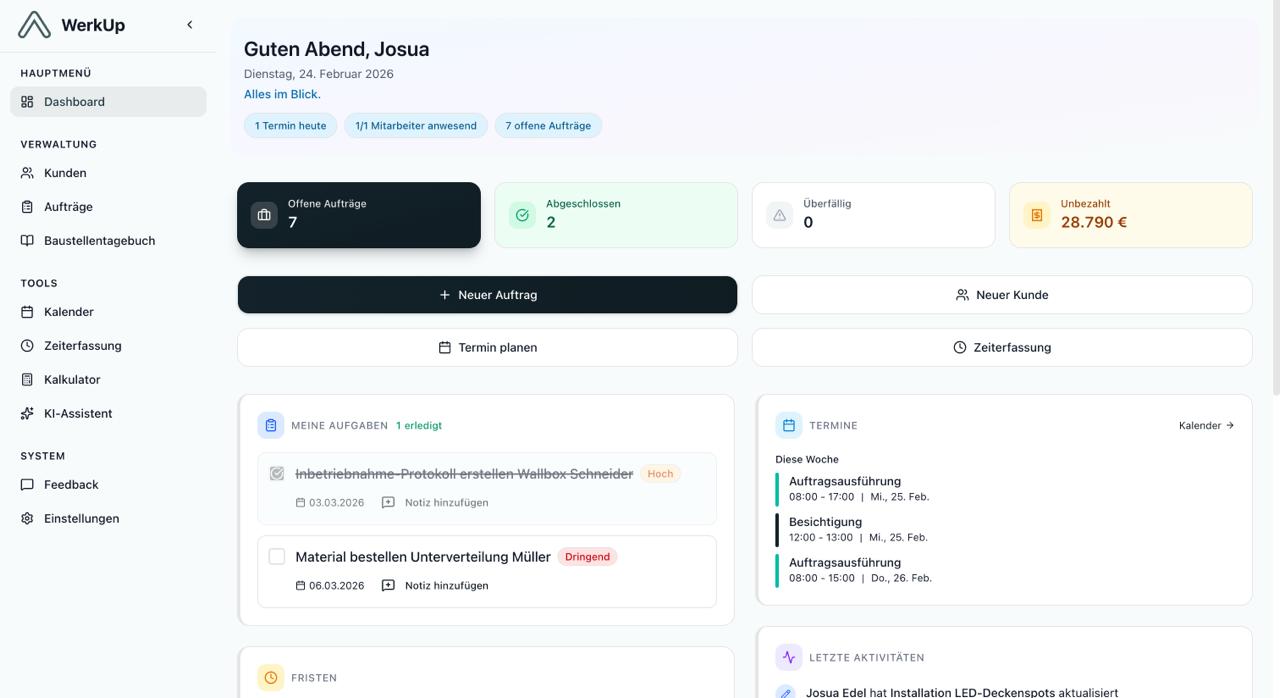Open the Kunden section

pyautogui.click(x=64, y=172)
